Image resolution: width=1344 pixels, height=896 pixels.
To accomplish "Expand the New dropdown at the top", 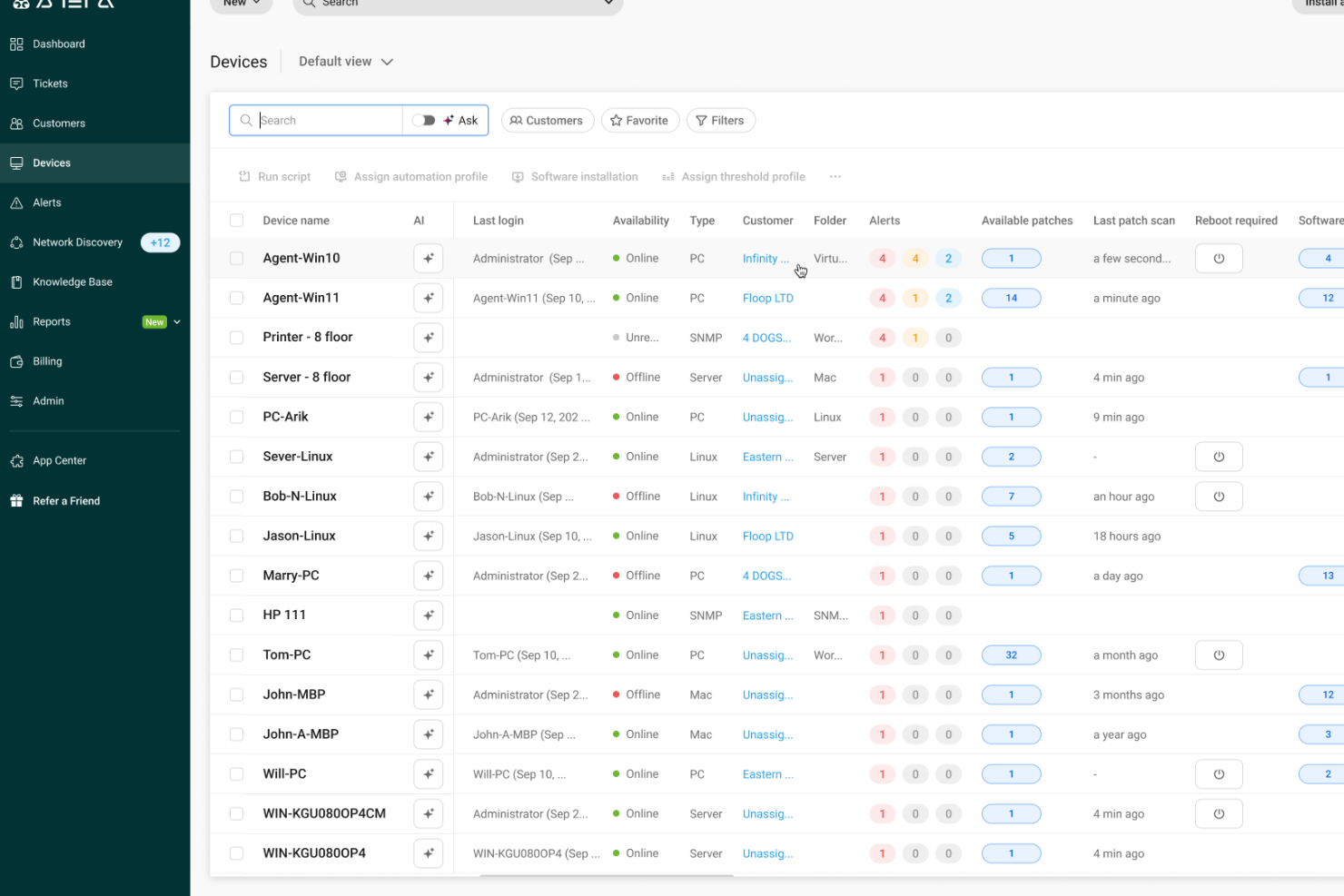I will pos(241,4).
